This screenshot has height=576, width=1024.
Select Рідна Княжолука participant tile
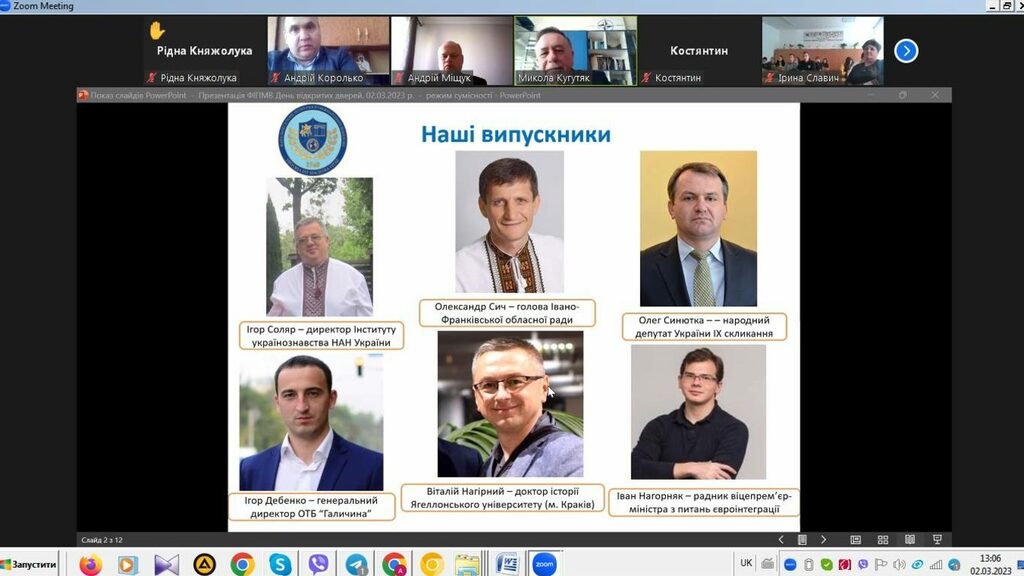pos(204,50)
